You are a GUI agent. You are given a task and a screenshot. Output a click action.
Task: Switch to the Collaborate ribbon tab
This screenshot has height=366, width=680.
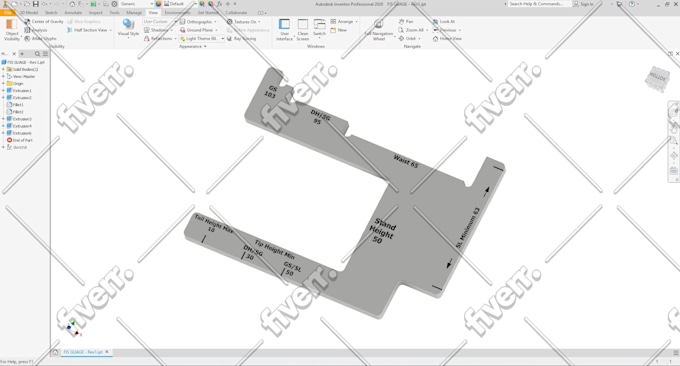pyautogui.click(x=236, y=13)
